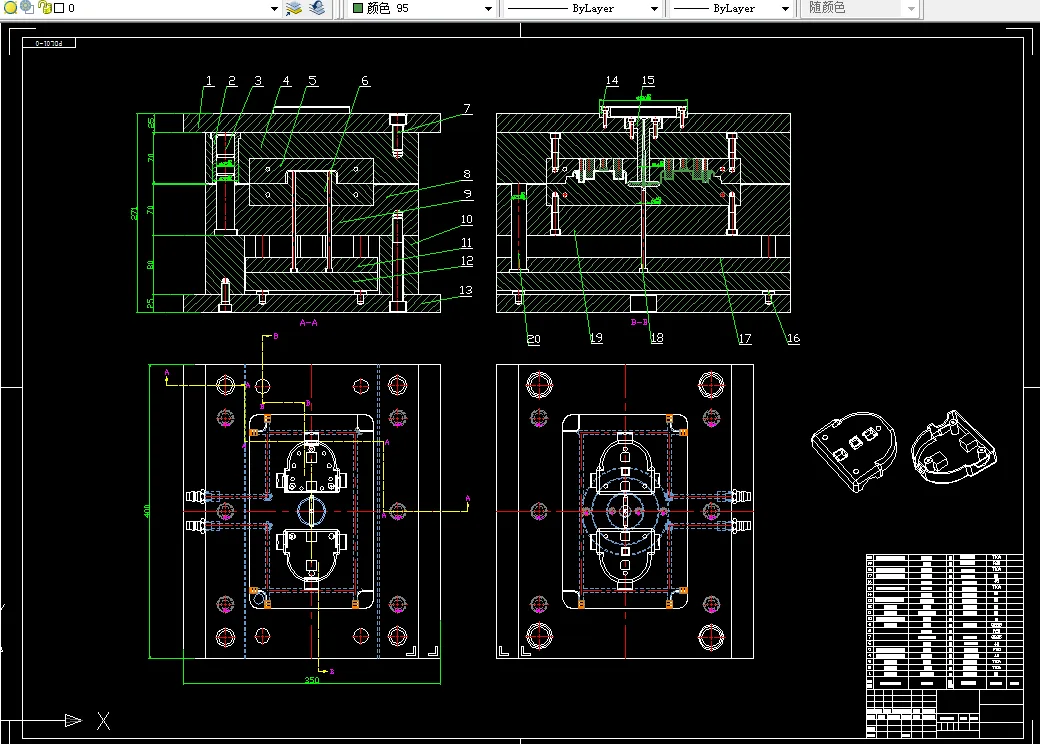Select part balloon number 6

tap(364, 80)
